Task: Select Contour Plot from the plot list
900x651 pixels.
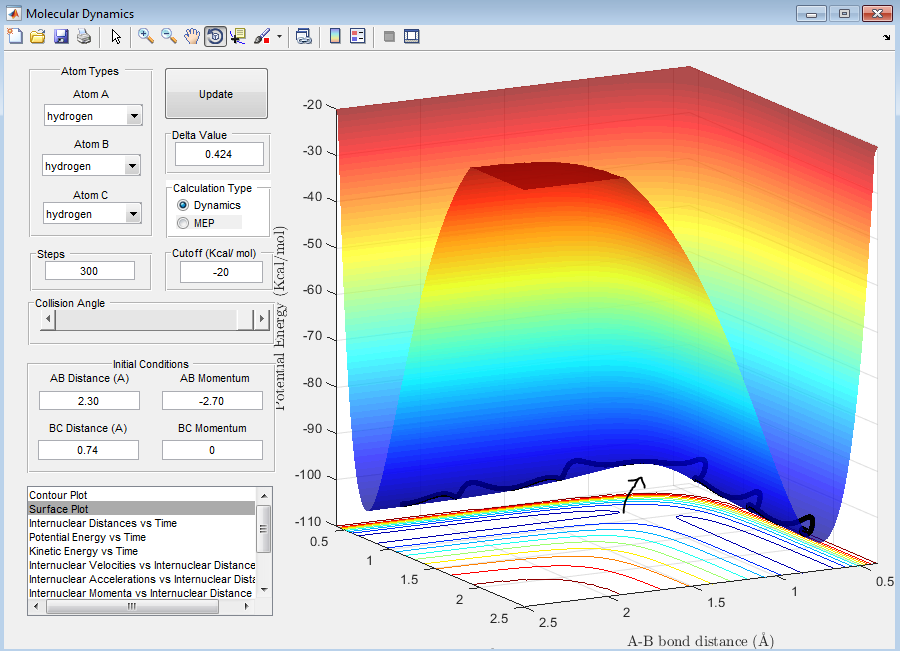Action: [x=58, y=495]
